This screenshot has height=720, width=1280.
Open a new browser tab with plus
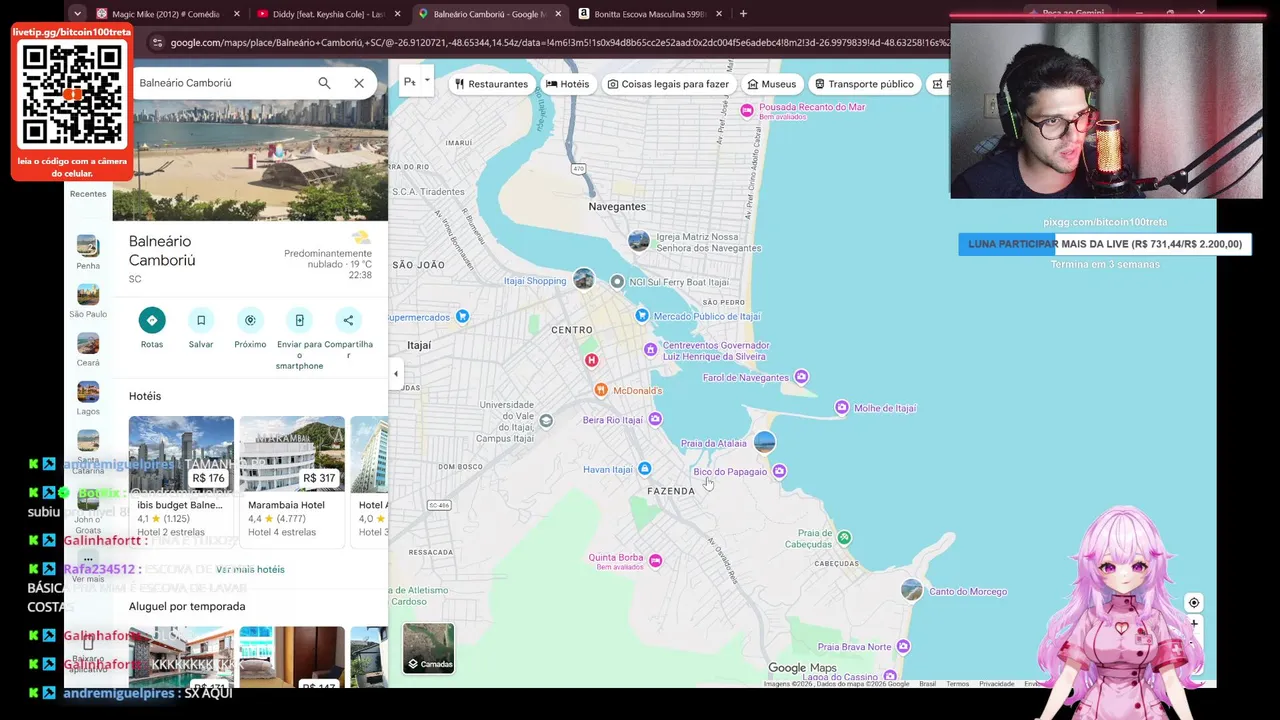coord(743,14)
